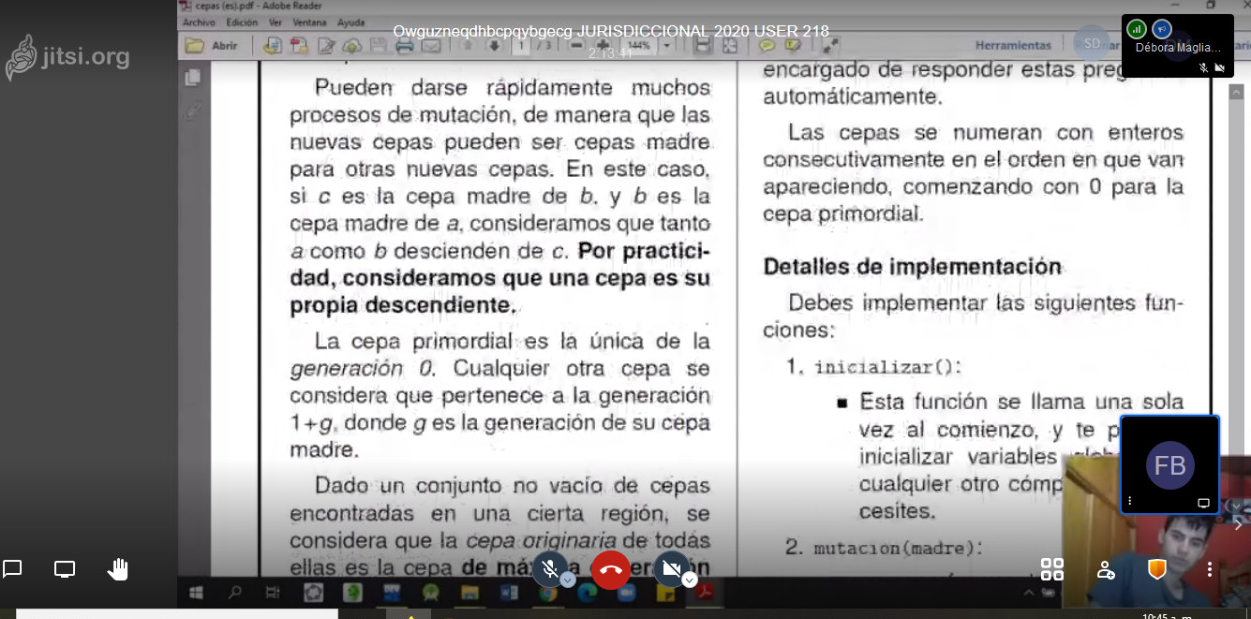
Task: Click the send email envelope icon
Action: [431, 45]
